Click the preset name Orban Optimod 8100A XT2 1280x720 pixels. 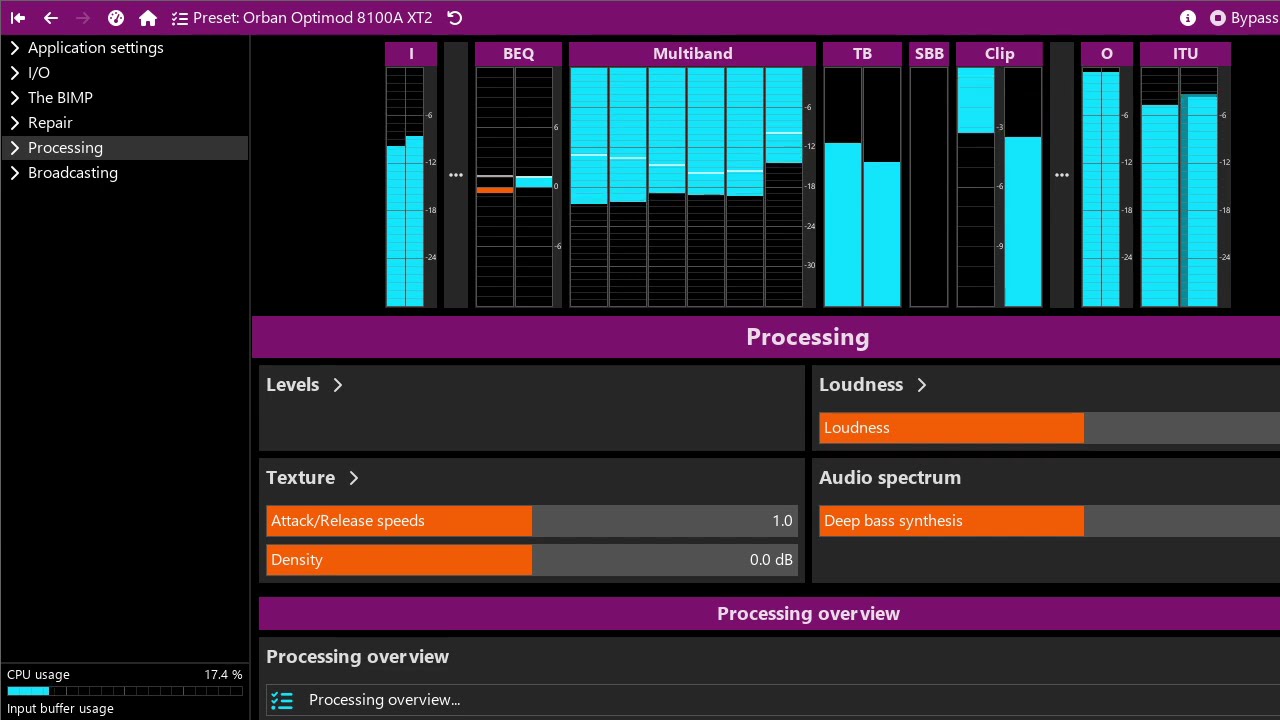click(337, 18)
